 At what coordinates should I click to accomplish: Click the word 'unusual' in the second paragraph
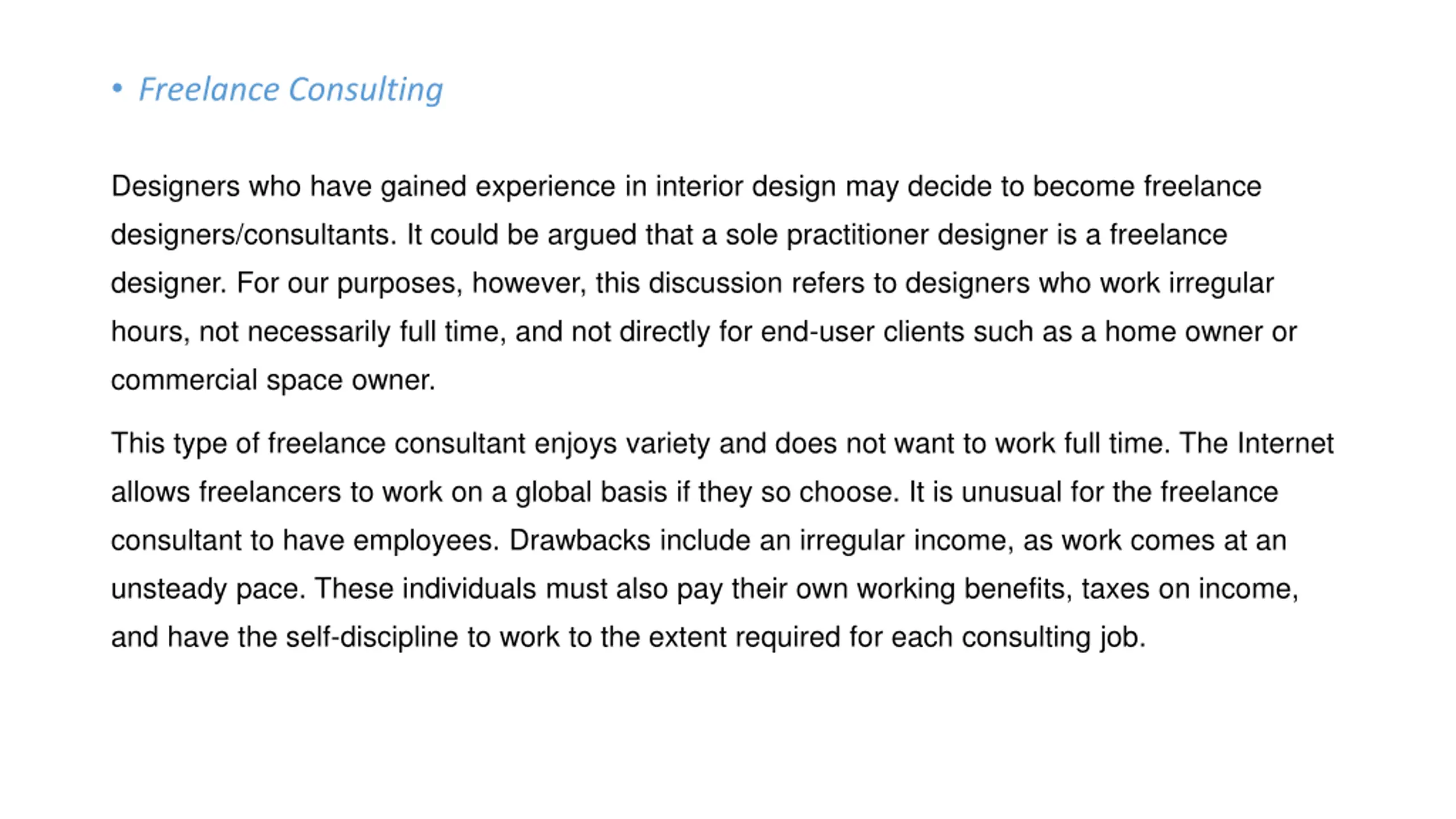pyautogui.click(x=1011, y=493)
